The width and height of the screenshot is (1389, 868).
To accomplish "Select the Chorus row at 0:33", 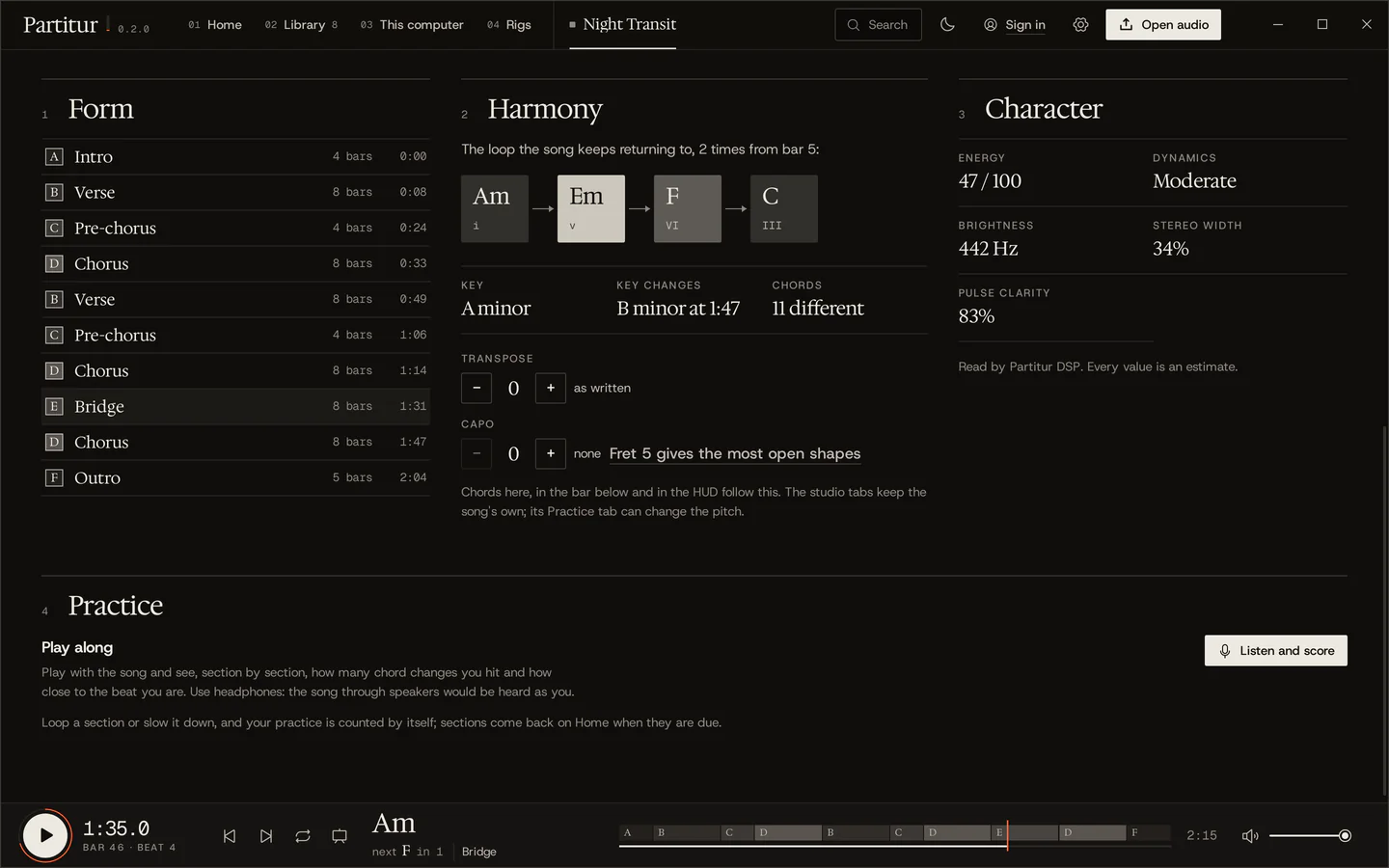I will click(x=235, y=263).
